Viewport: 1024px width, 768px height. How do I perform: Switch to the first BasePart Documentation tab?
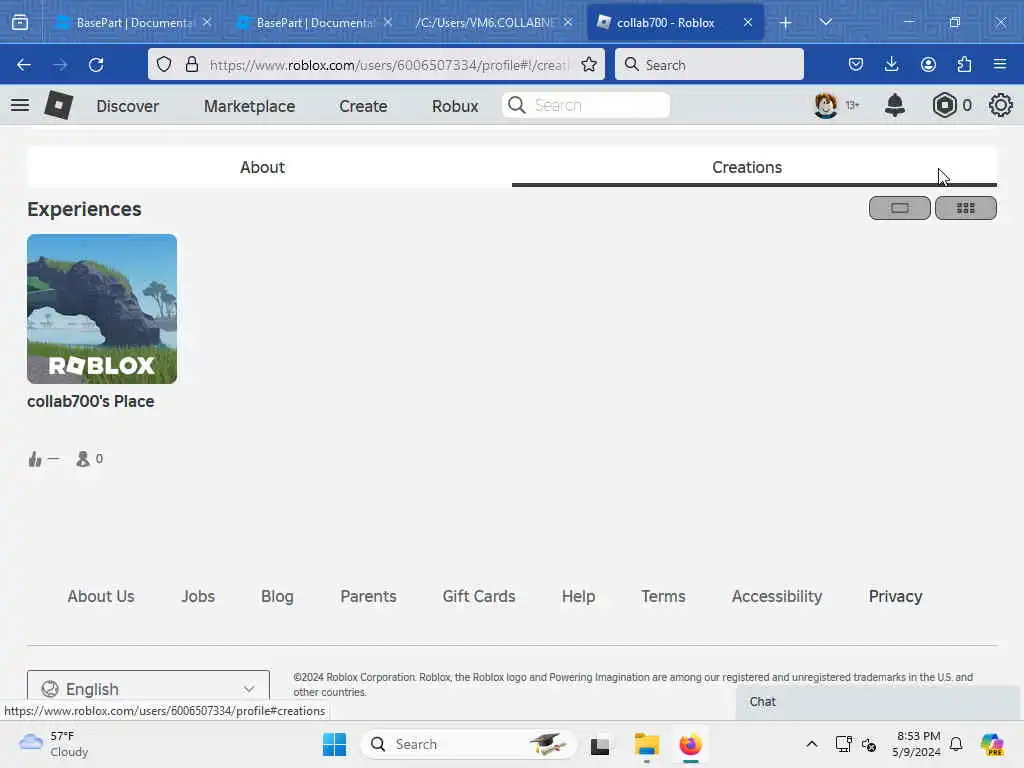pyautogui.click(x=133, y=22)
